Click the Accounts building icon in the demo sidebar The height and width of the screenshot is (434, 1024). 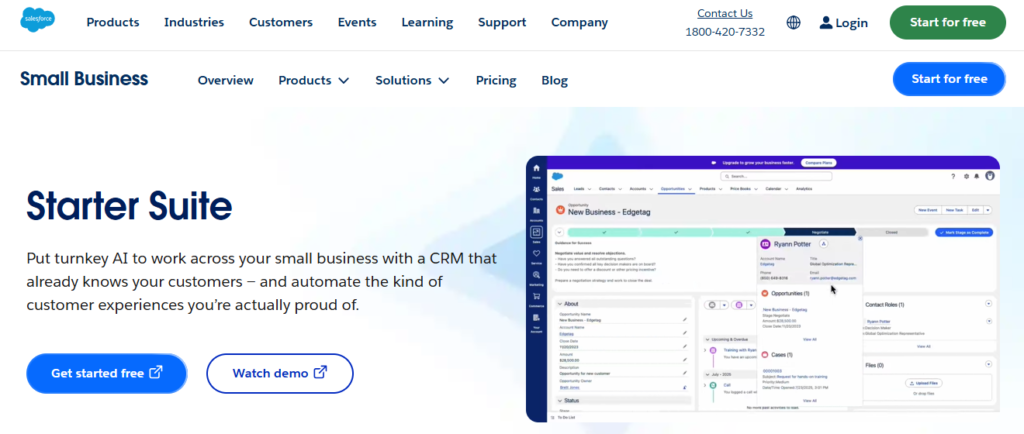coord(536,210)
